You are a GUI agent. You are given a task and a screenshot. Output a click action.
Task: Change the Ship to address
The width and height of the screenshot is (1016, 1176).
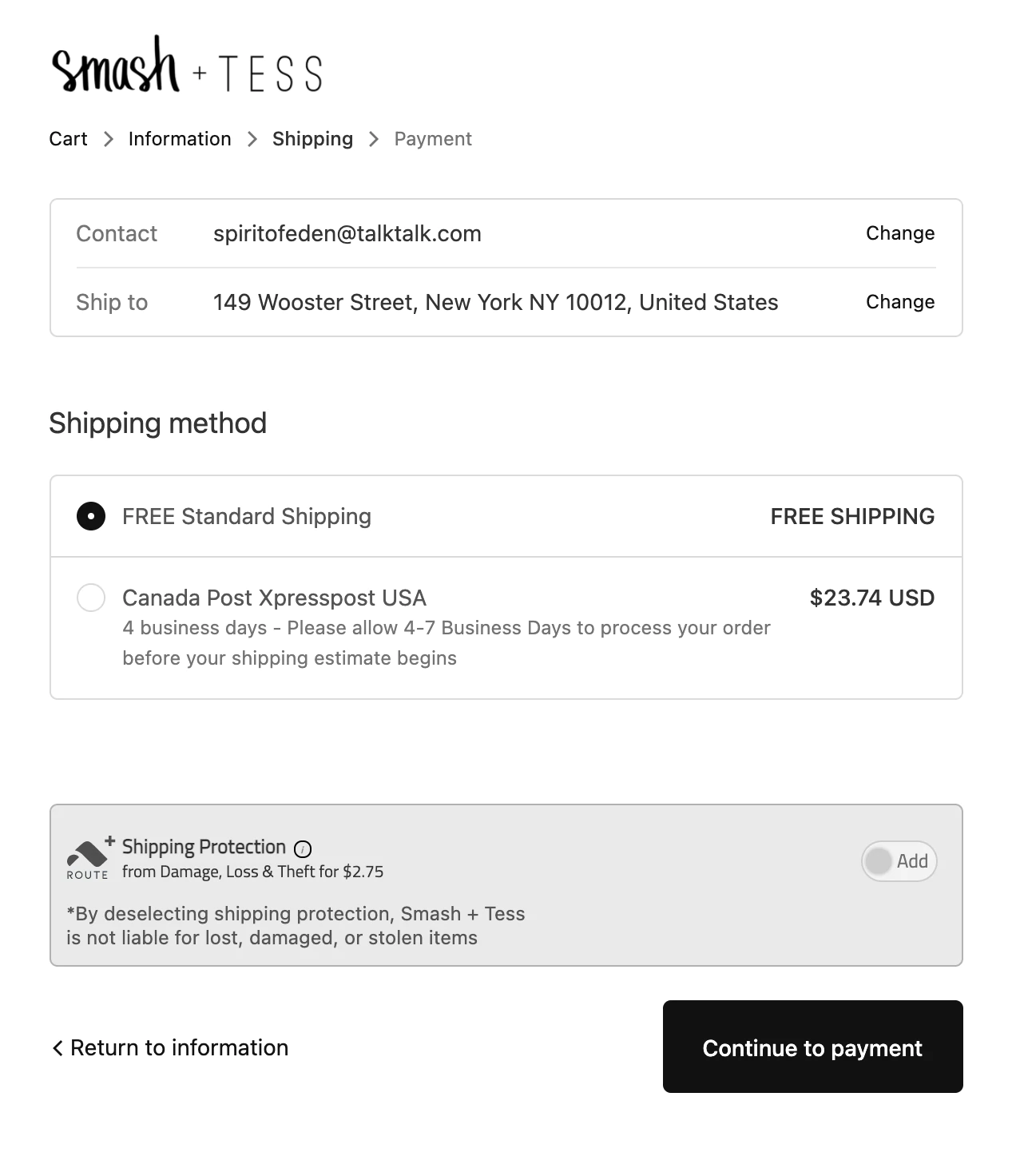tap(900, 302)
